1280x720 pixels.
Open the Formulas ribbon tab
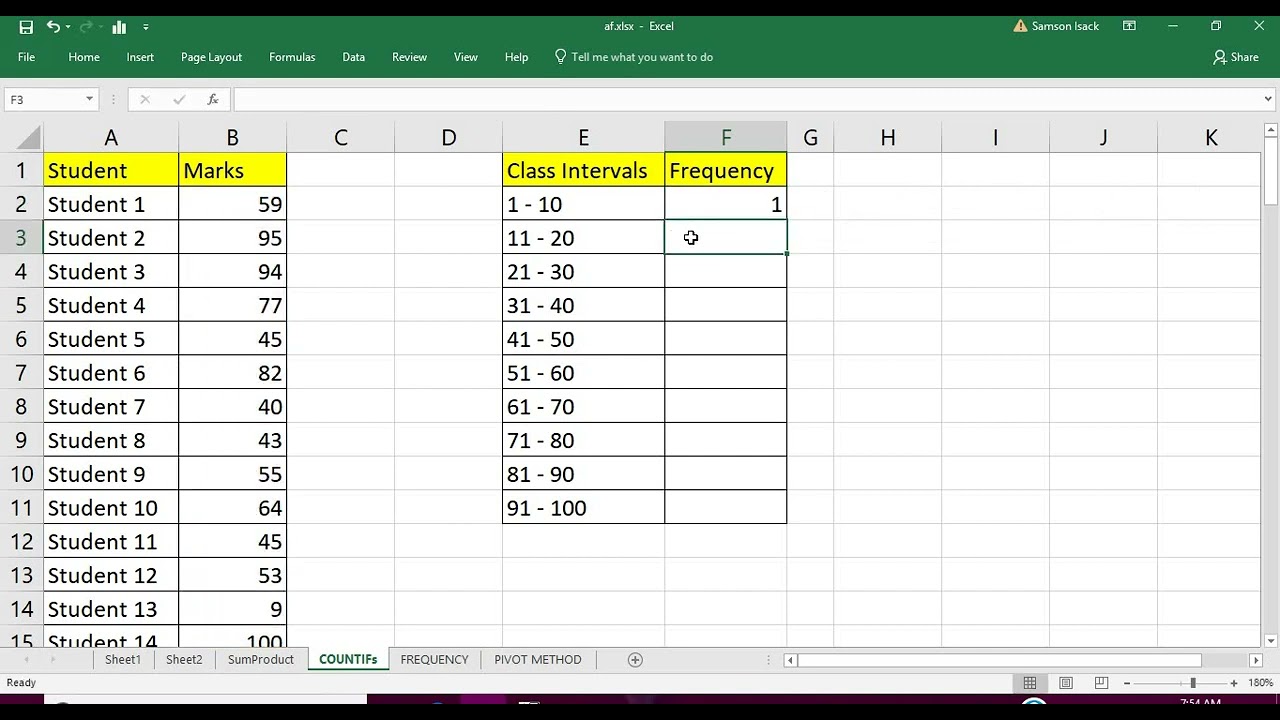[x=292, y=57]
